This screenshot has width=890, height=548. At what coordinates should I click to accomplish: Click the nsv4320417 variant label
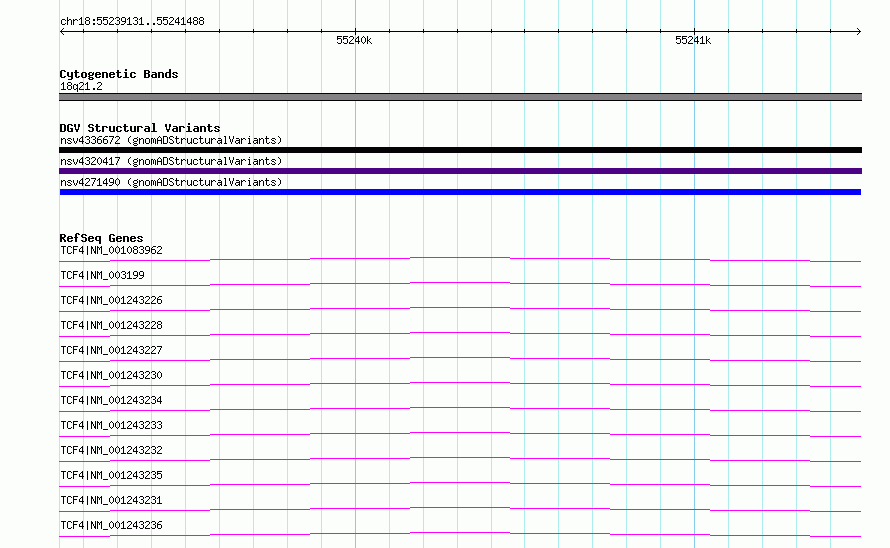click(171, 161)
